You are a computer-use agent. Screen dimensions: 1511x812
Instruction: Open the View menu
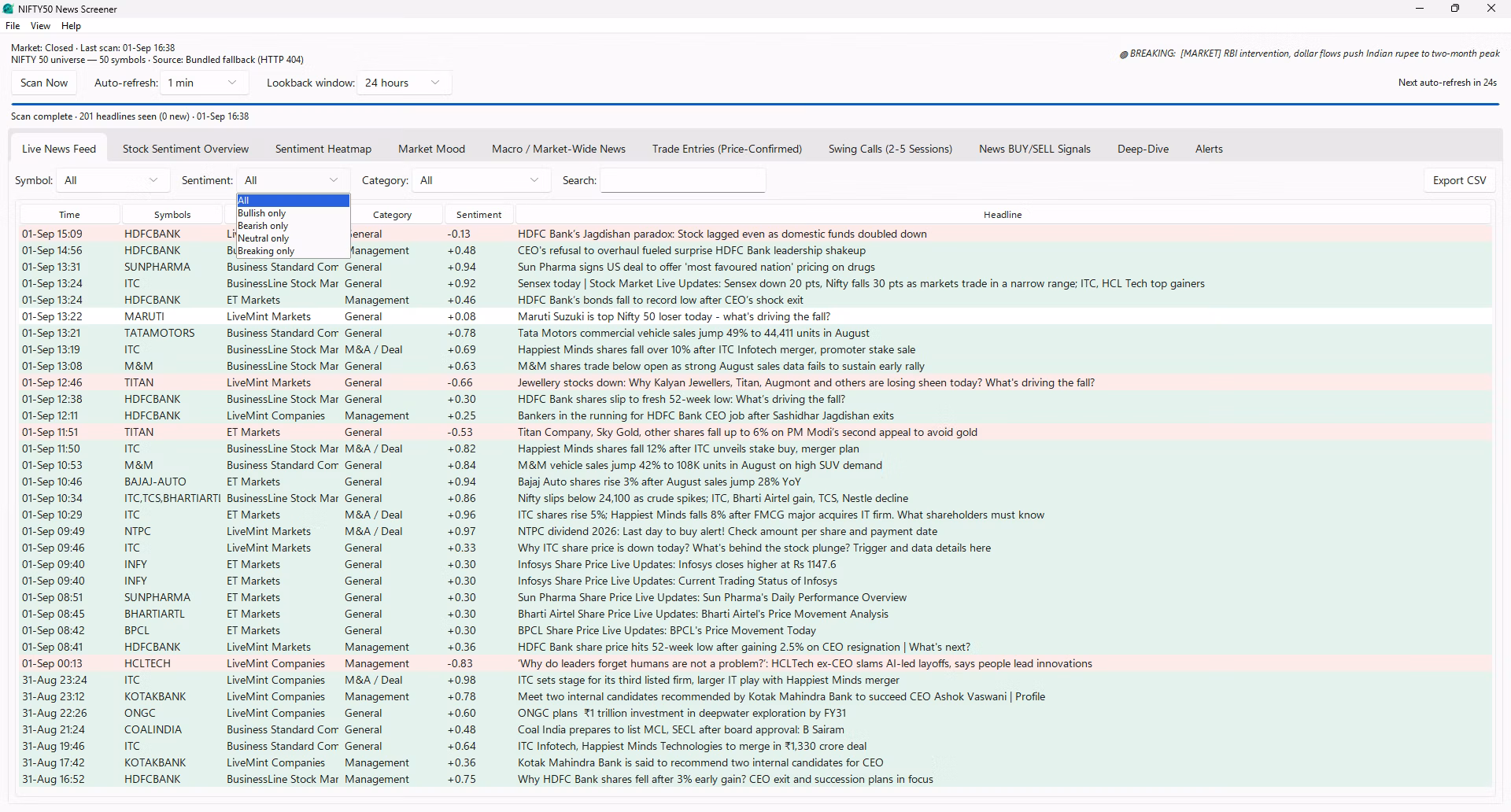tap(40, 26)
